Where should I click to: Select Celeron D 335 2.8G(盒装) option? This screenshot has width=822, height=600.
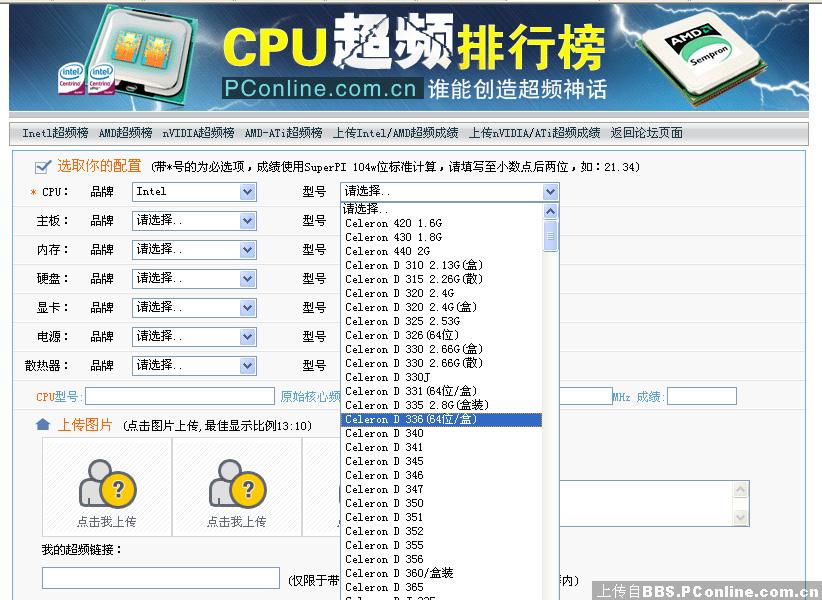(441, 405)
